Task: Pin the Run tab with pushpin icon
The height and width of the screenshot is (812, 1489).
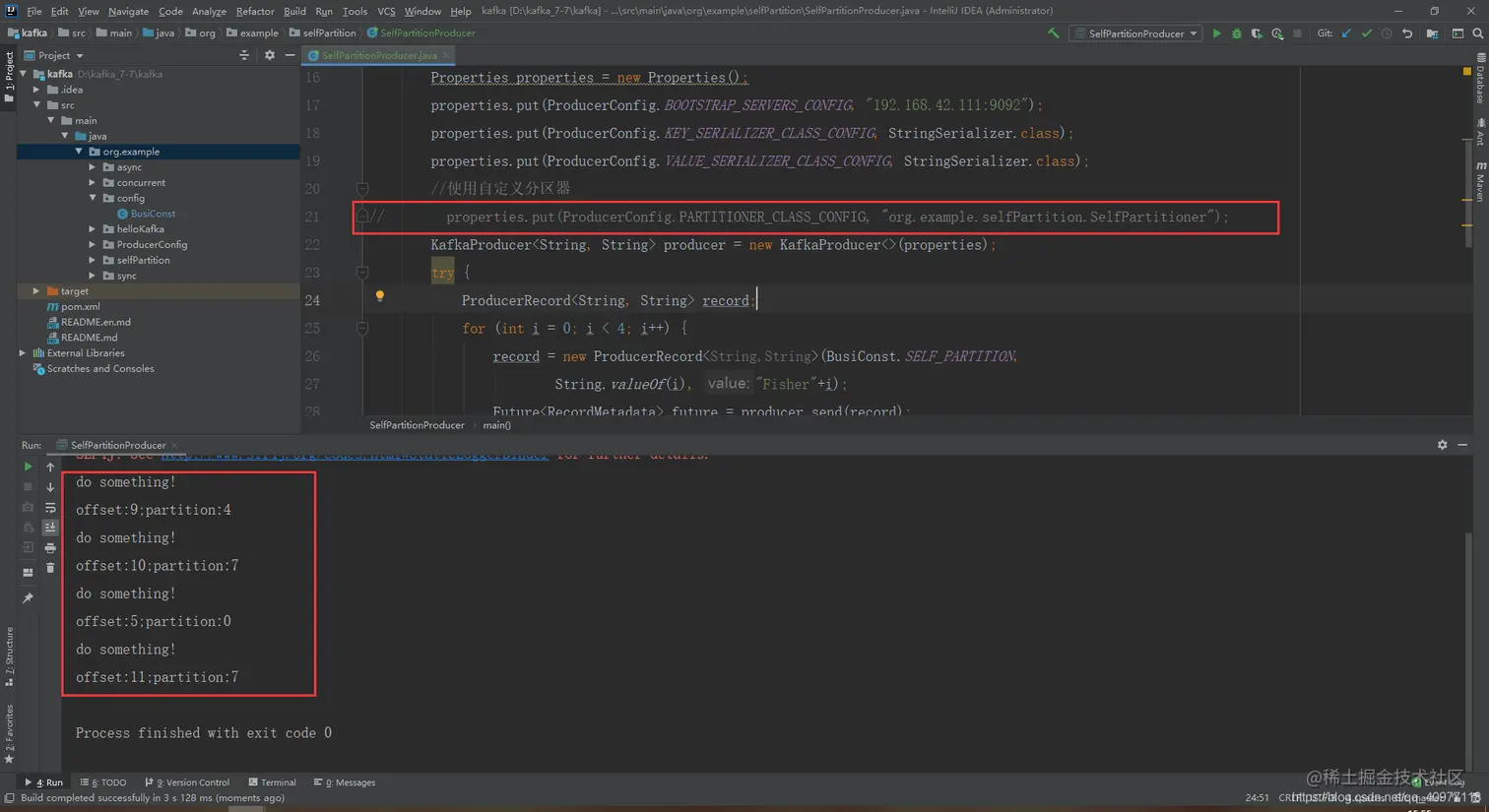Action: pyautogui.click(x=28, y=597)
